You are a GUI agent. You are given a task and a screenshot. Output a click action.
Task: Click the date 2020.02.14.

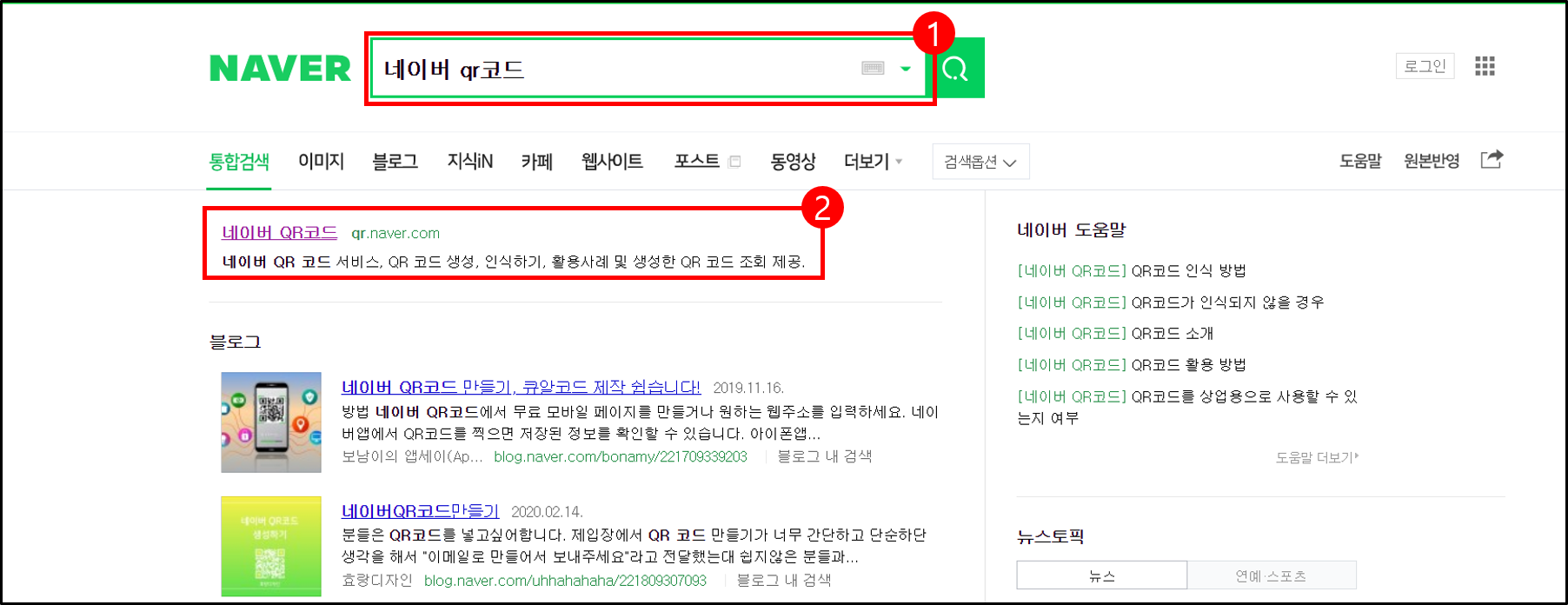coord(547,512)
